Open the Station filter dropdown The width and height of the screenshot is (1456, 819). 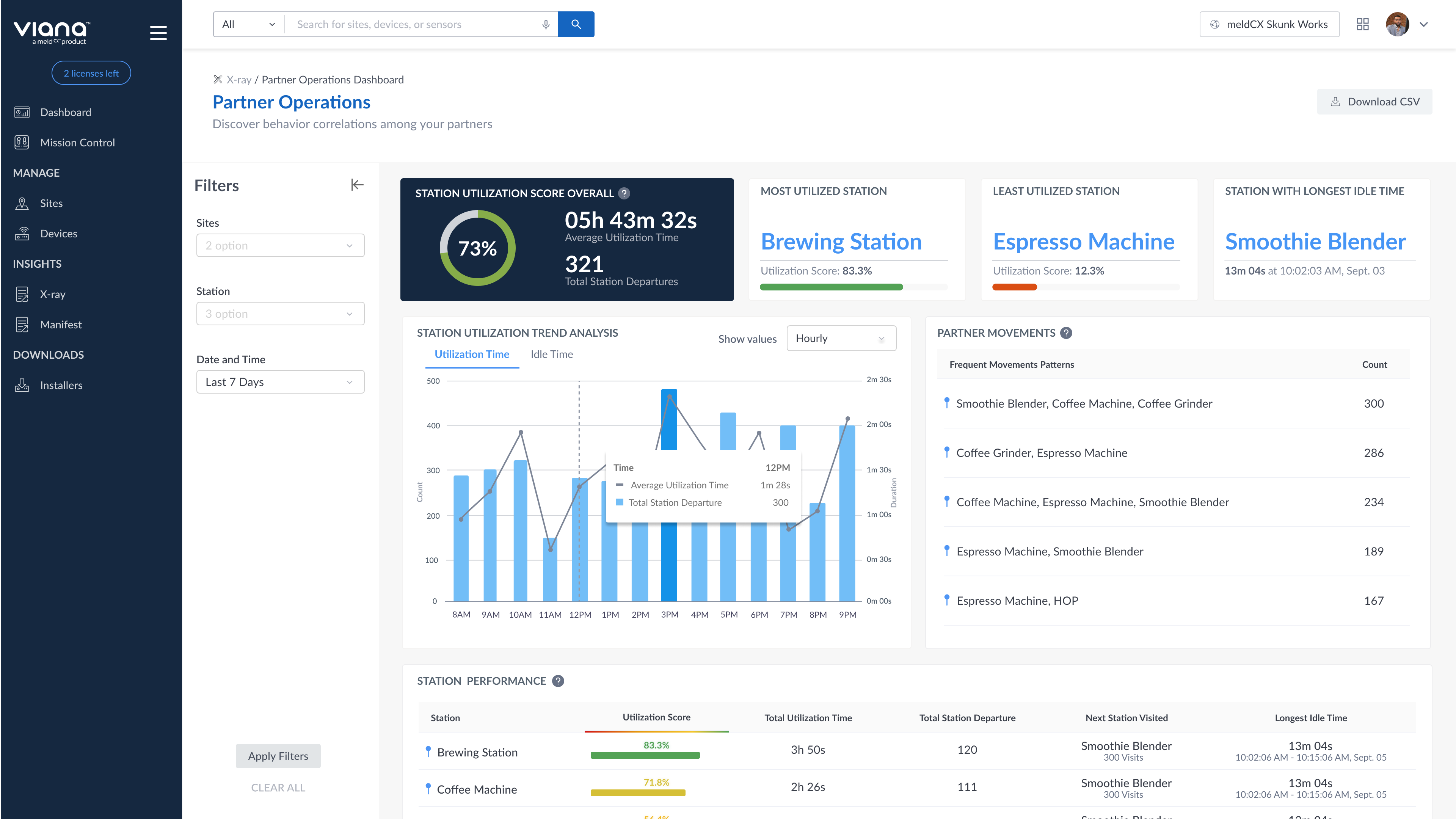280,314
